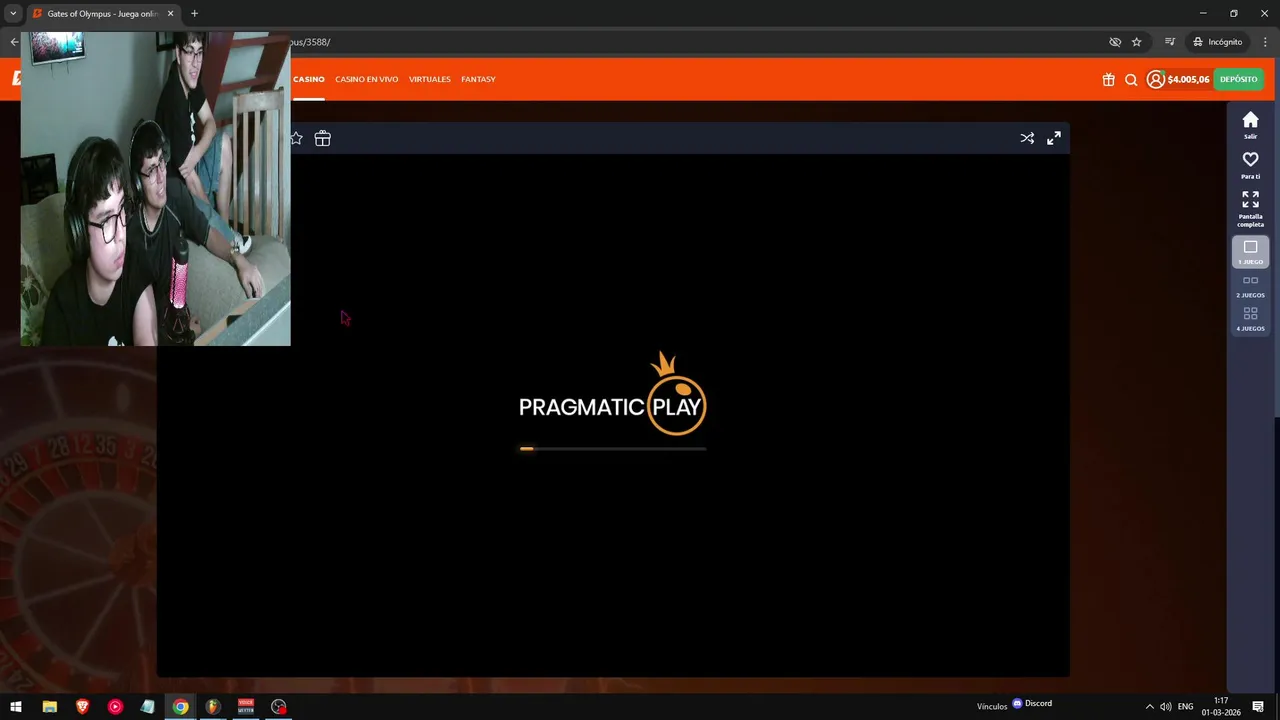Viewport: 1280px width, 720px height.
Task: Open the notepad-style taskbar icon
Action: click(x=147, y=706)
